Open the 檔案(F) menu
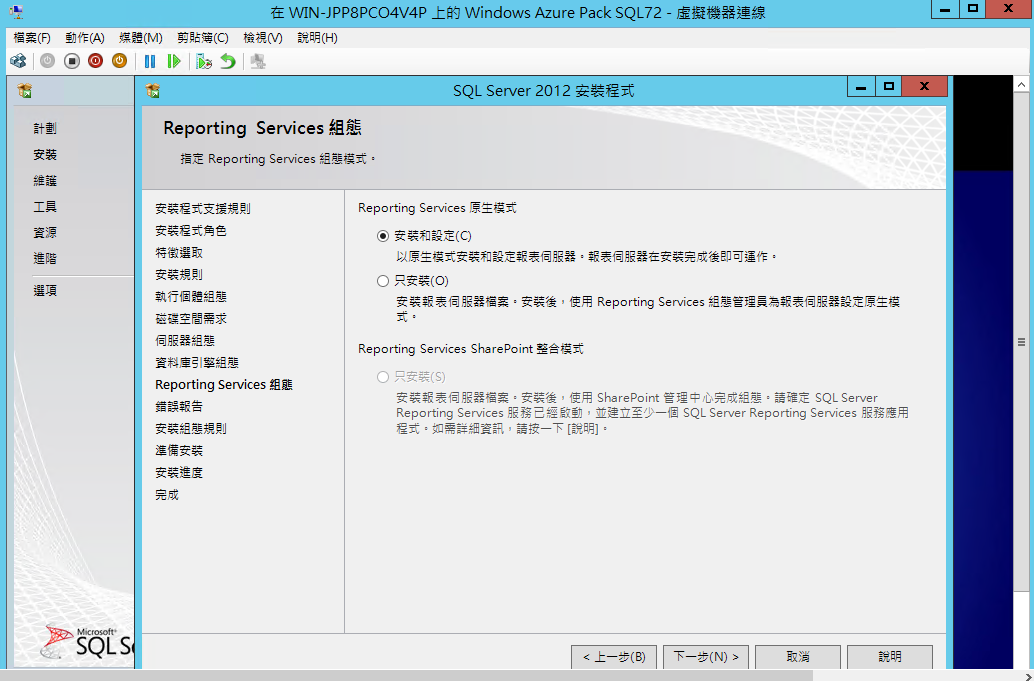Image resolution: width=1034 pixels, height=681 pixels. [32, 38]
